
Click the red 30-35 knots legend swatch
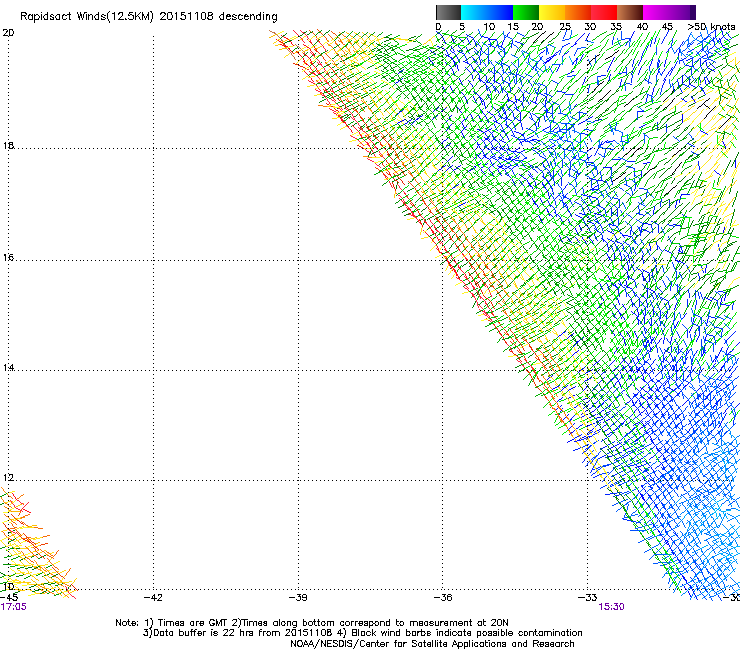(604, 12)
